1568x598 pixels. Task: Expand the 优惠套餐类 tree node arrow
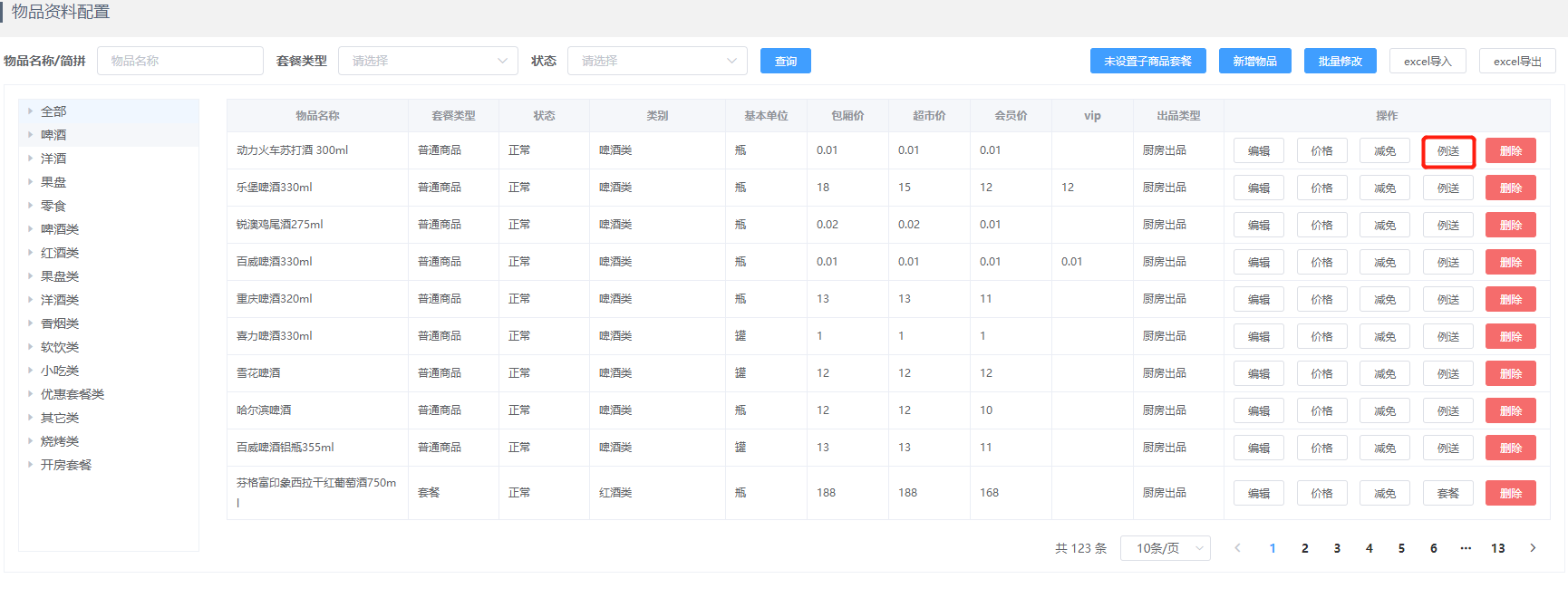point(30,394)
